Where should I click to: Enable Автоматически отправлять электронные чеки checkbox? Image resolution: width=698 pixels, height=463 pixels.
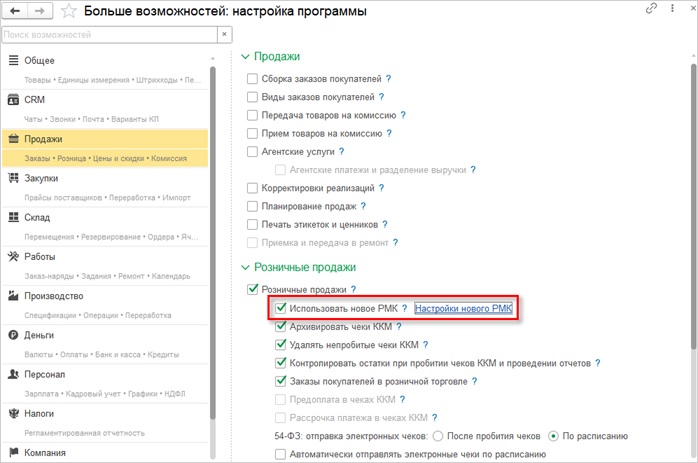(x=280, y=455)
